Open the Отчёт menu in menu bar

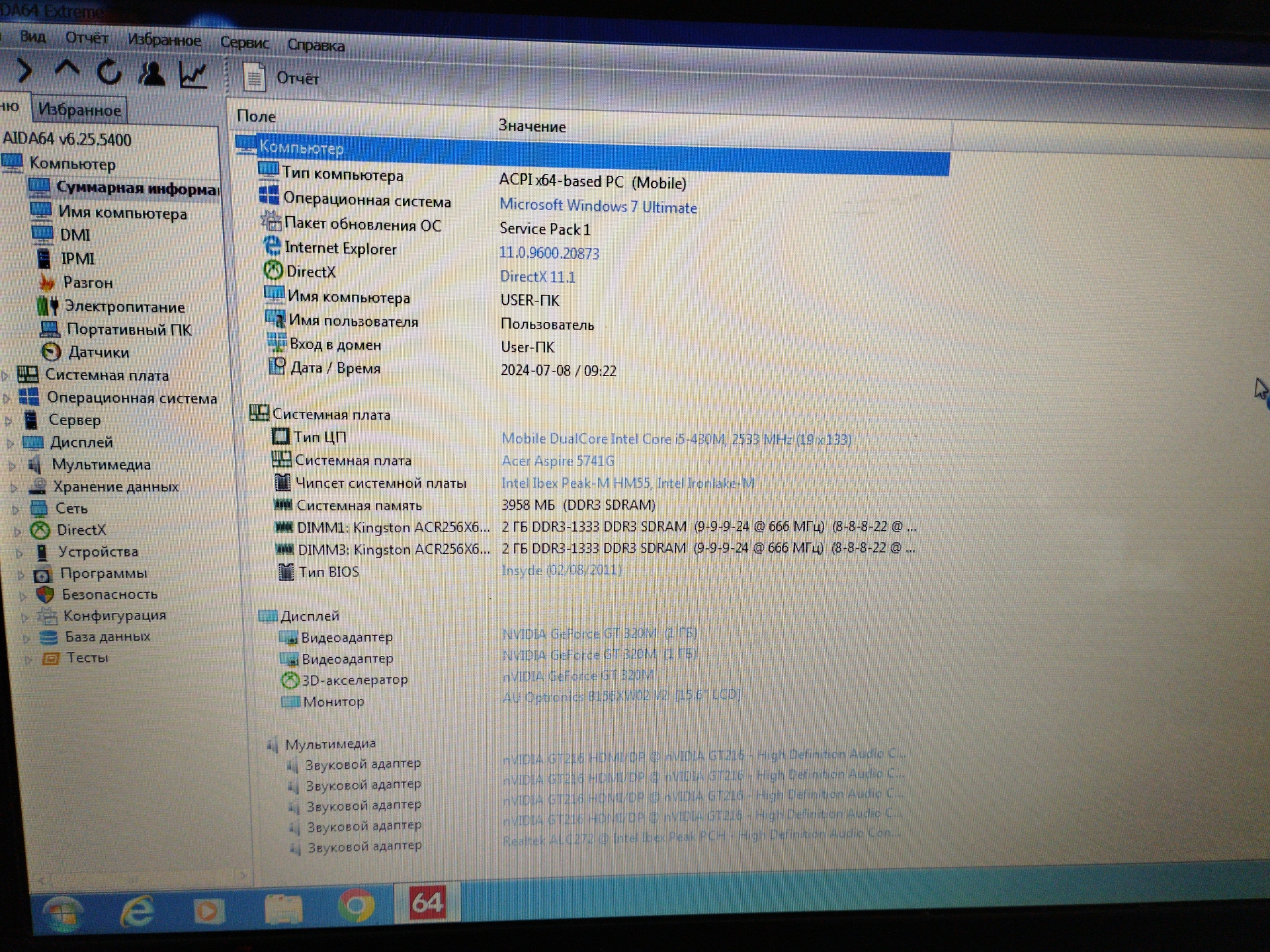coord(87,38)
